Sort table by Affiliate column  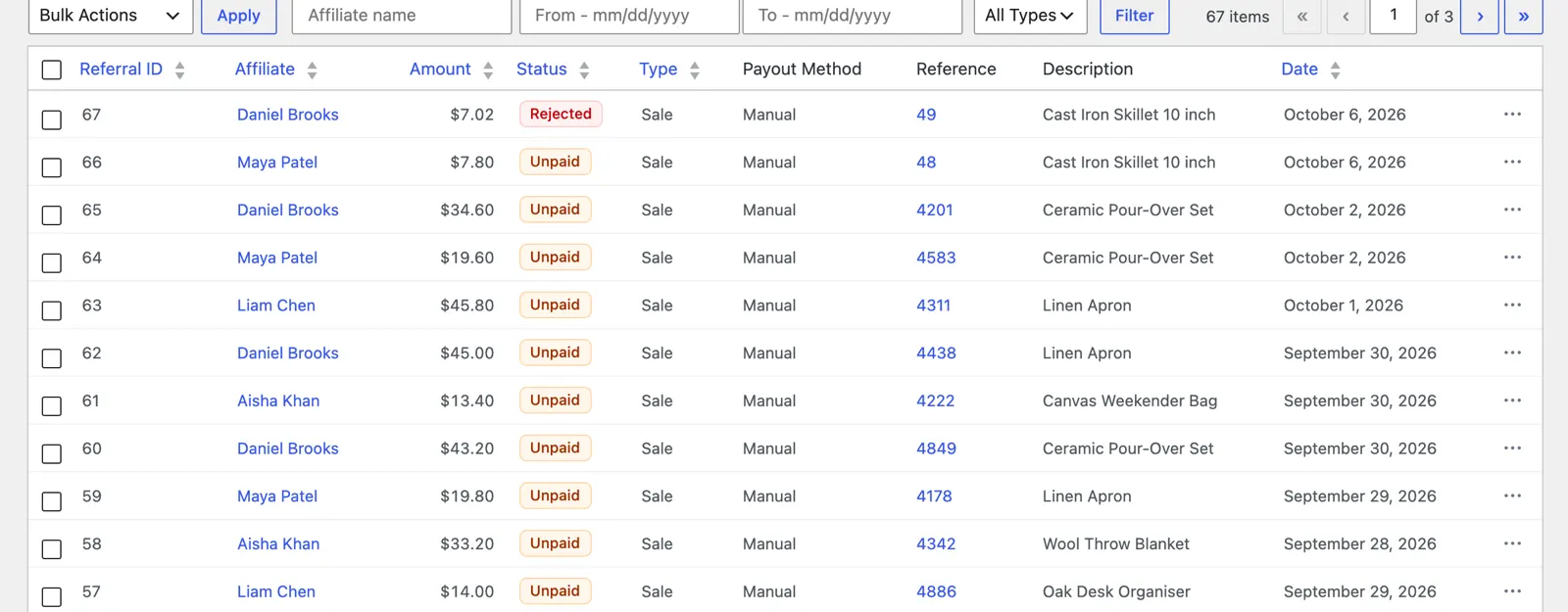point(265,70)
